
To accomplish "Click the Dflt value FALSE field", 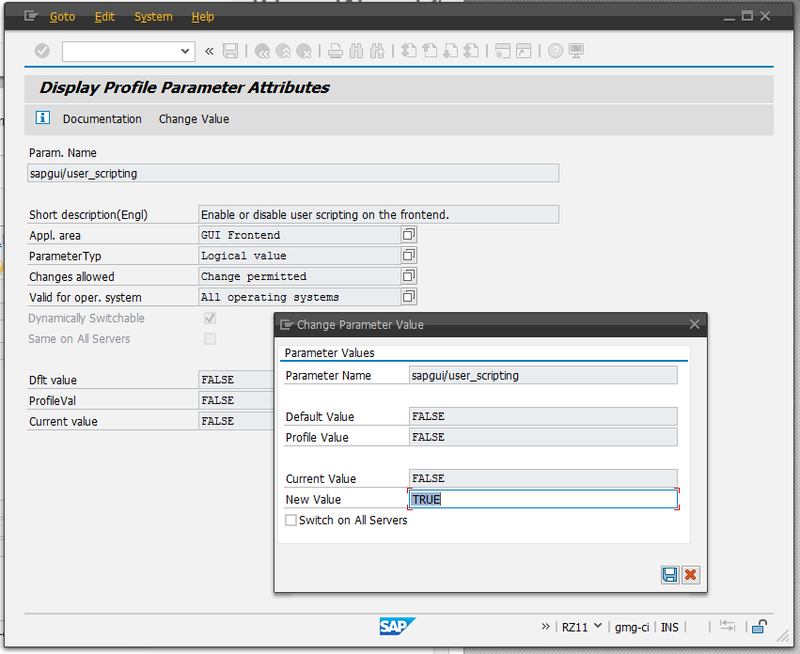I will click(236, 380).
